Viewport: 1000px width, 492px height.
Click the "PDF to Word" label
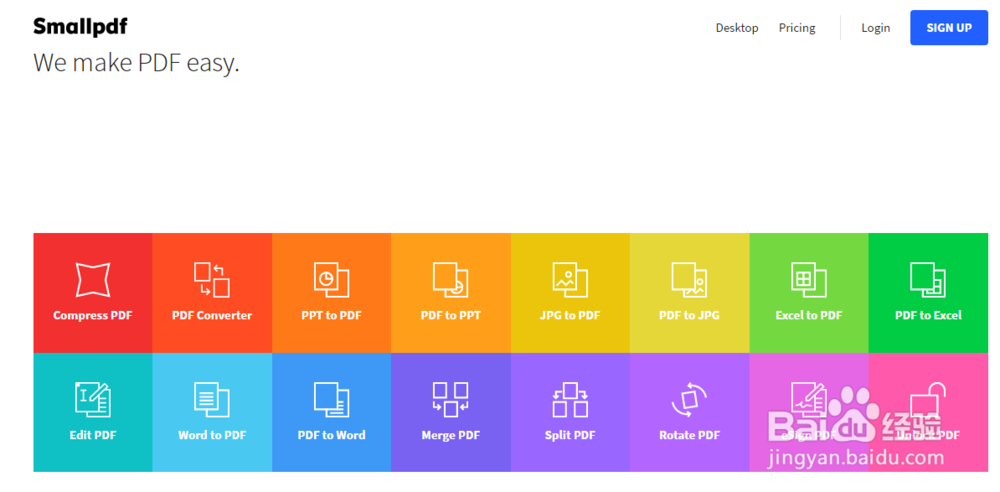[x=332, y=435]
